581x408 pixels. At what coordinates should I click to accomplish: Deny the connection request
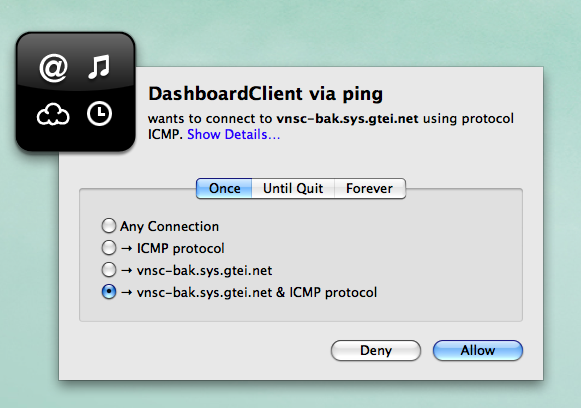[x=376, y=351]
